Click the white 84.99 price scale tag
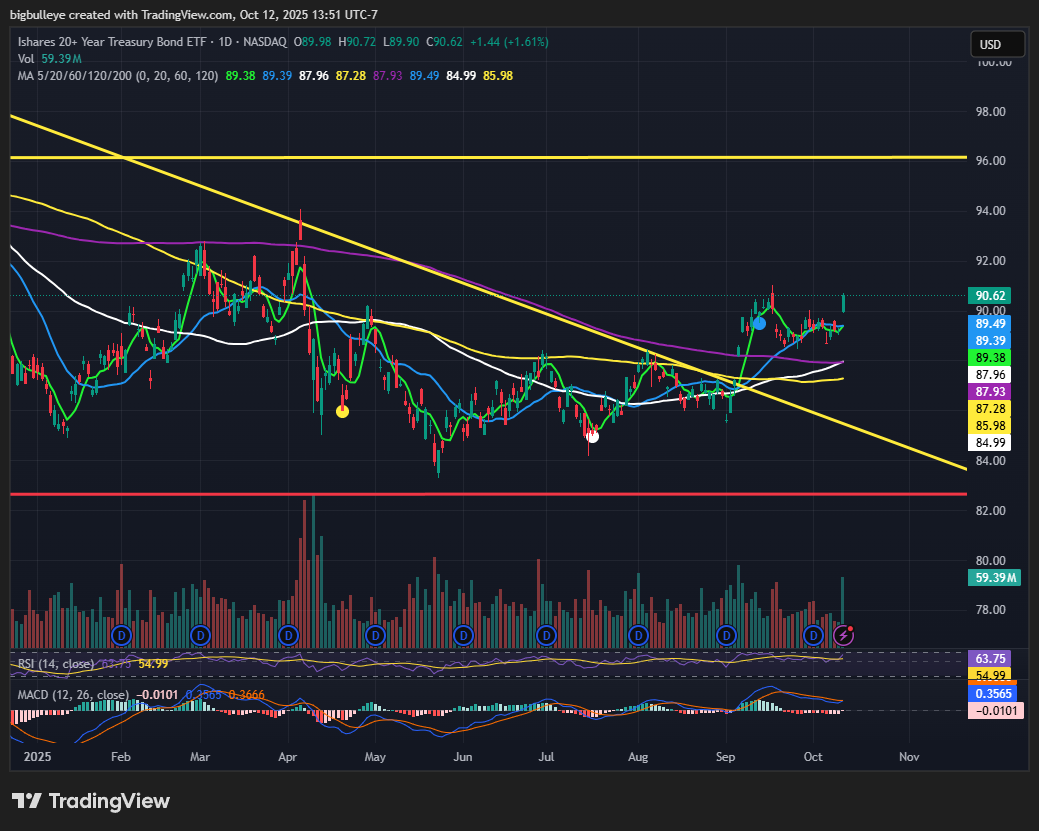The height and width of the screenshot is (831, 1039). [990, 443]
